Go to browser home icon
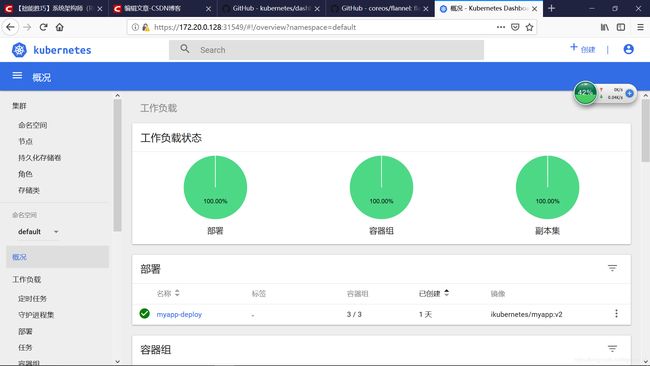650x366 pixels. (60, 27)
